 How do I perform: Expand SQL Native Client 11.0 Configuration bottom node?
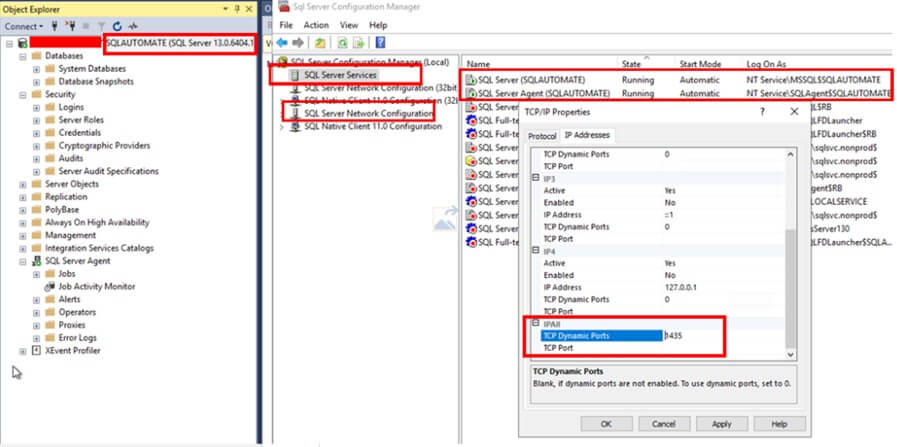(x=281, y=126)
